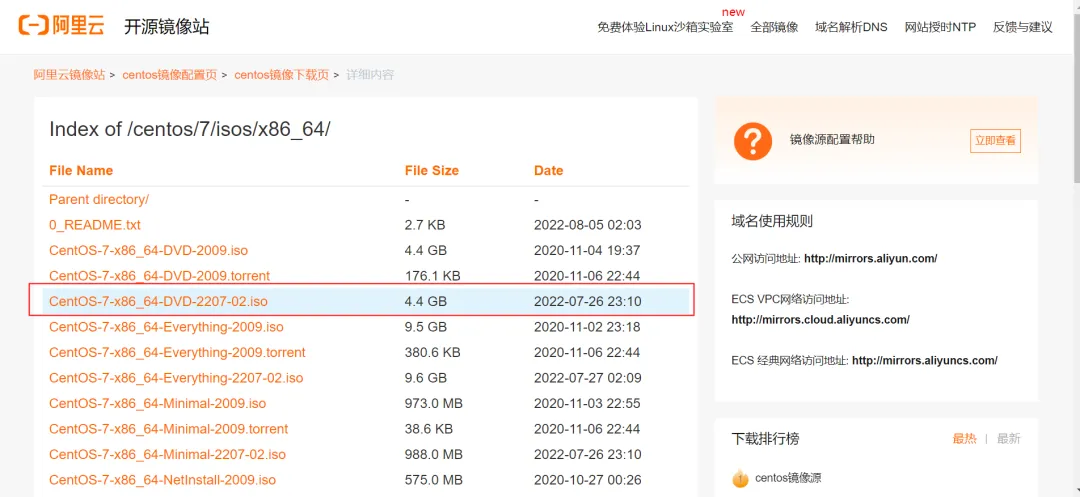Click the Aliyun logo icon
This screenshot has width=1080, height=497.
coord(61,25)
